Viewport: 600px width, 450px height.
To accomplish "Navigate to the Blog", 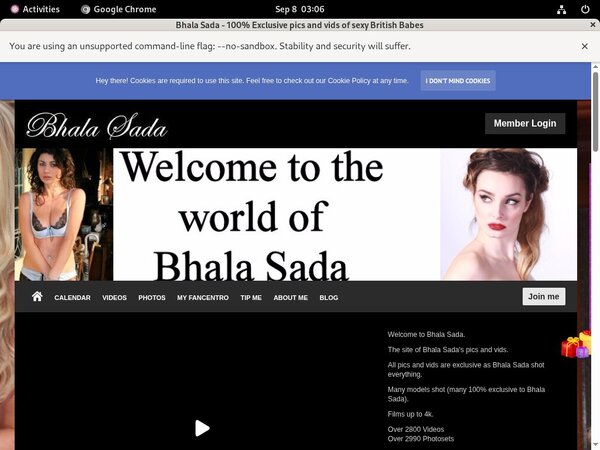I will click(x=329, y=298).
